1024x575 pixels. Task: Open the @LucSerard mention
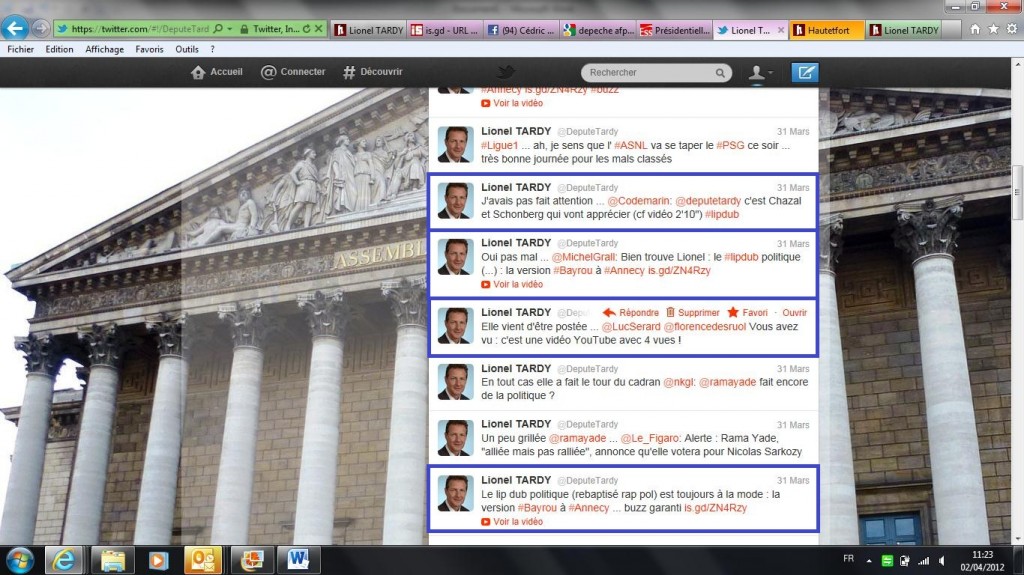pos(631,326)
